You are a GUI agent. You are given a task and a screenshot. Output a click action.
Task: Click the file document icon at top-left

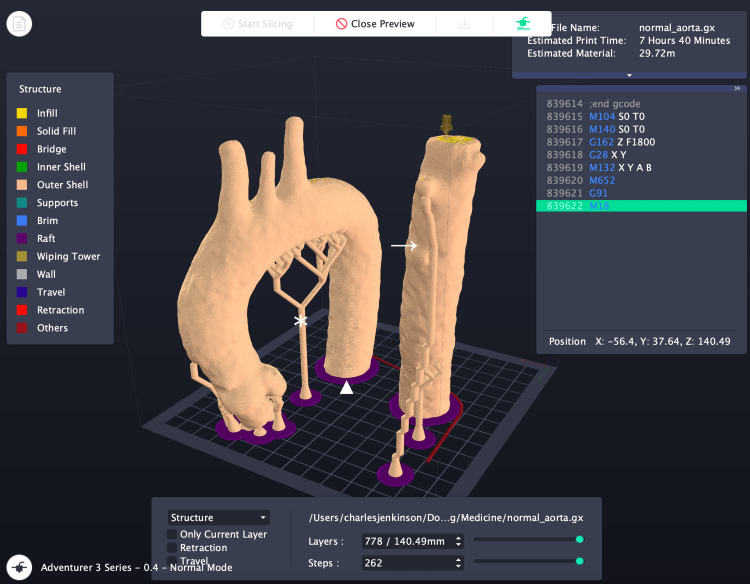point(19,23)
